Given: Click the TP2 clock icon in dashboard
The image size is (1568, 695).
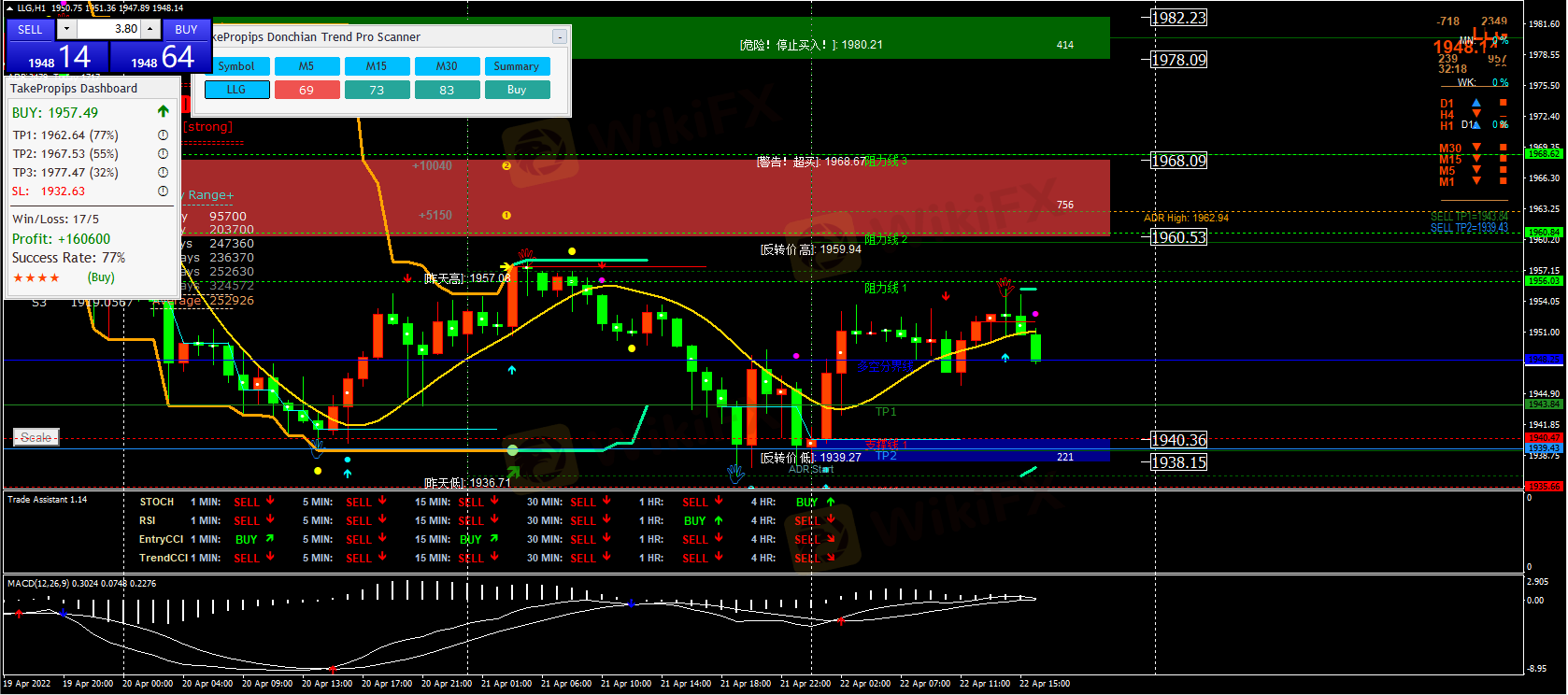Looking at the screenshot, I should click(163, 154).
